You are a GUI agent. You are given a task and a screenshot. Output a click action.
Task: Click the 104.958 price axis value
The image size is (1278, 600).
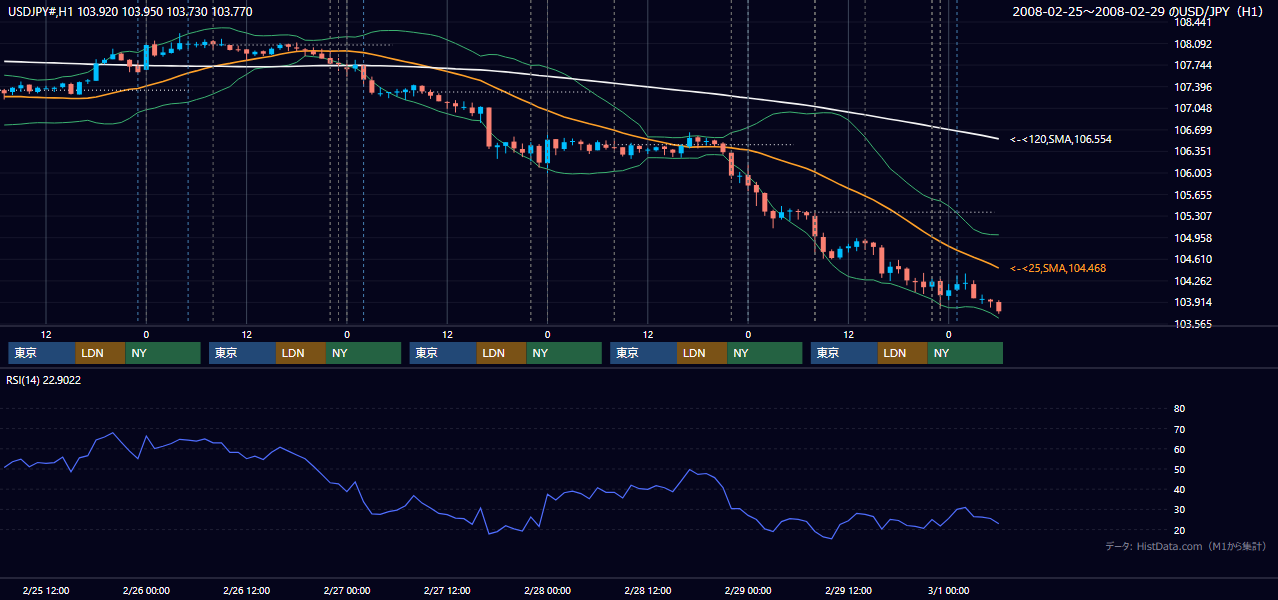pyautogui.click(x=1194, y=238)
